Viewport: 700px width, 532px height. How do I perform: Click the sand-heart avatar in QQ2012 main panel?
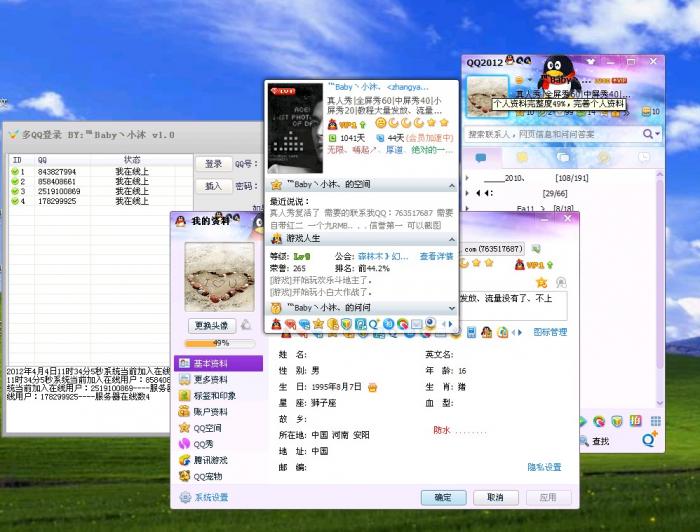coord(487,96)
